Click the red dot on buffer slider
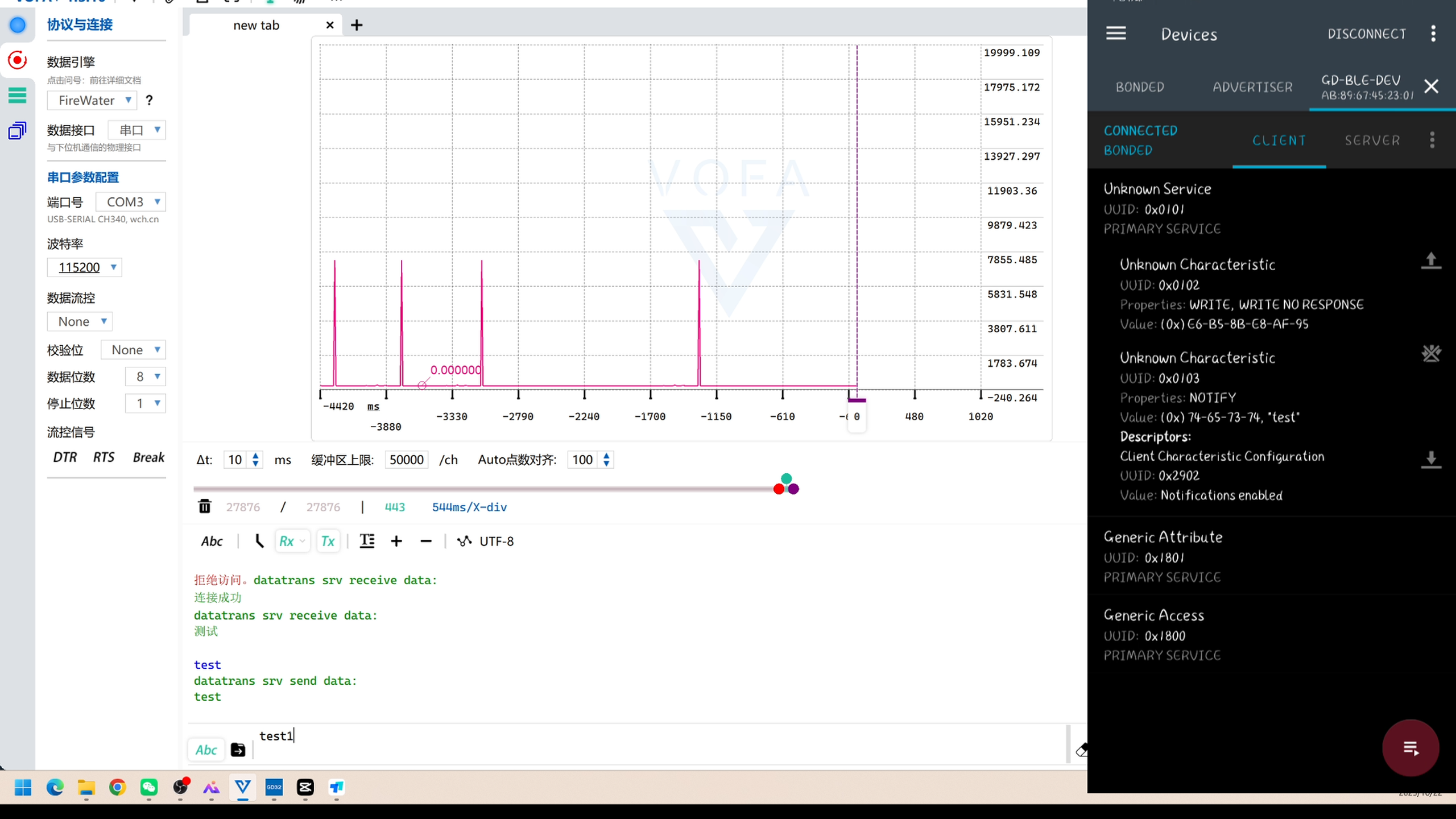Viewport: 1456px width, 819px height. point(779,489)
